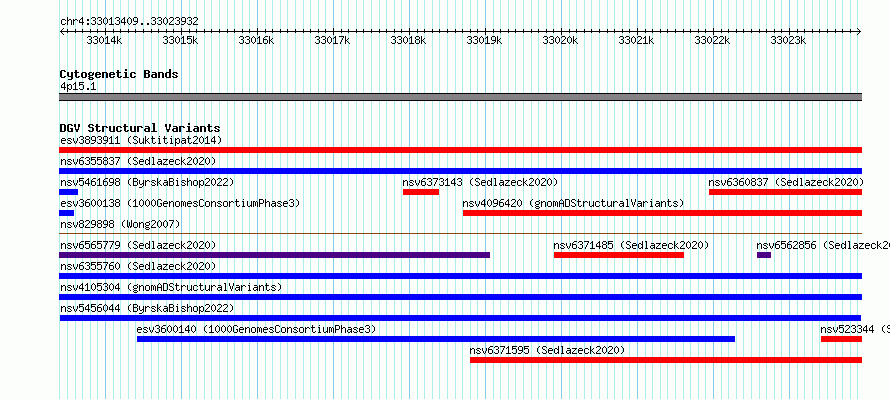Screen dimensions: 890x399
Task: Click the 33019k ruler position
Action: 484,40
